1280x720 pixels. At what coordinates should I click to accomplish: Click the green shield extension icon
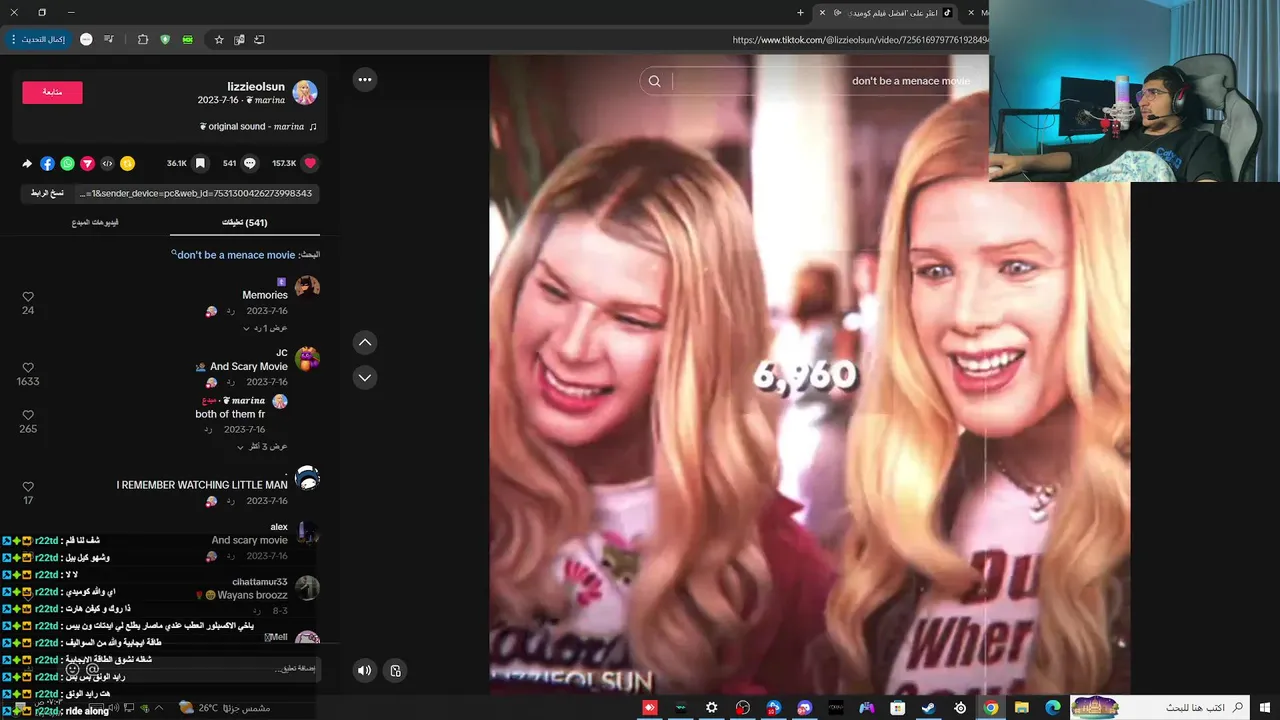(165, 40)
